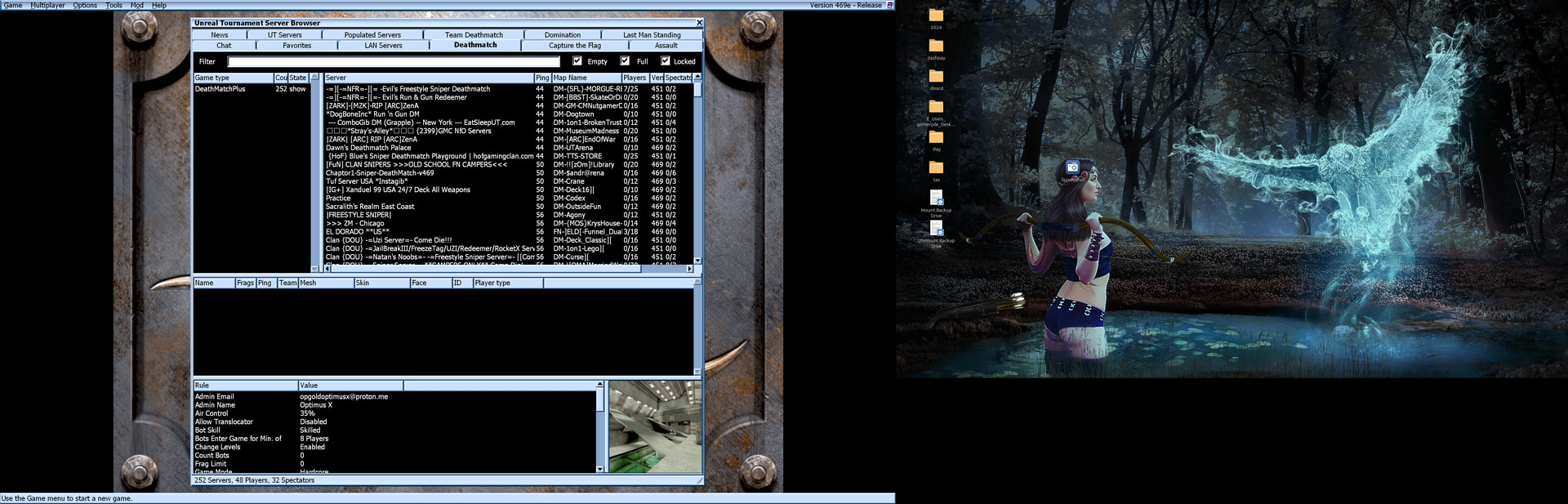The height and width of the screenshot is (504, 1568).
Task: Open the Multiplayer menu
Action: click(x=47, y=5)
